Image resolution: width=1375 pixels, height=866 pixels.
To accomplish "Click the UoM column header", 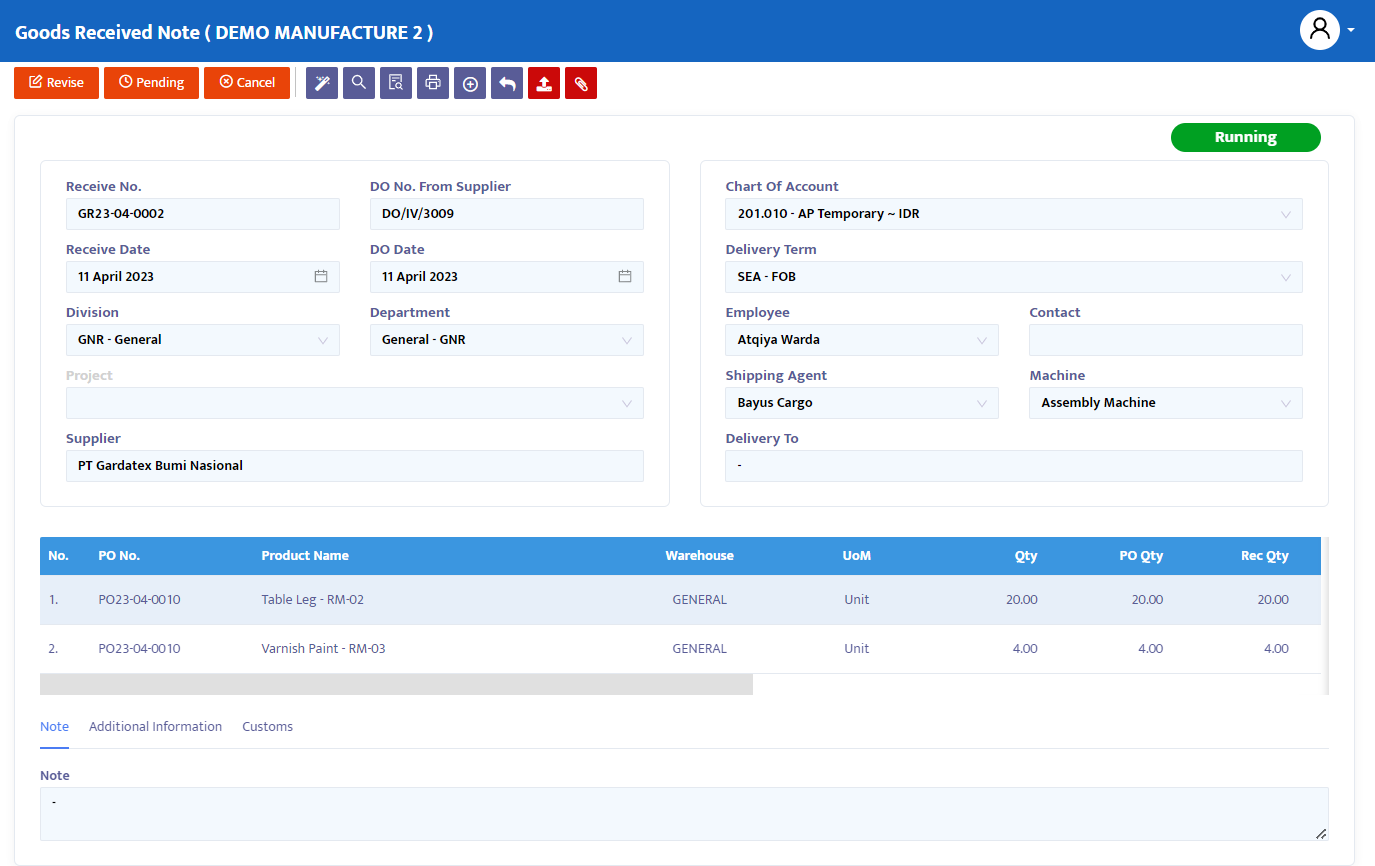I will [x=857, y=556].
